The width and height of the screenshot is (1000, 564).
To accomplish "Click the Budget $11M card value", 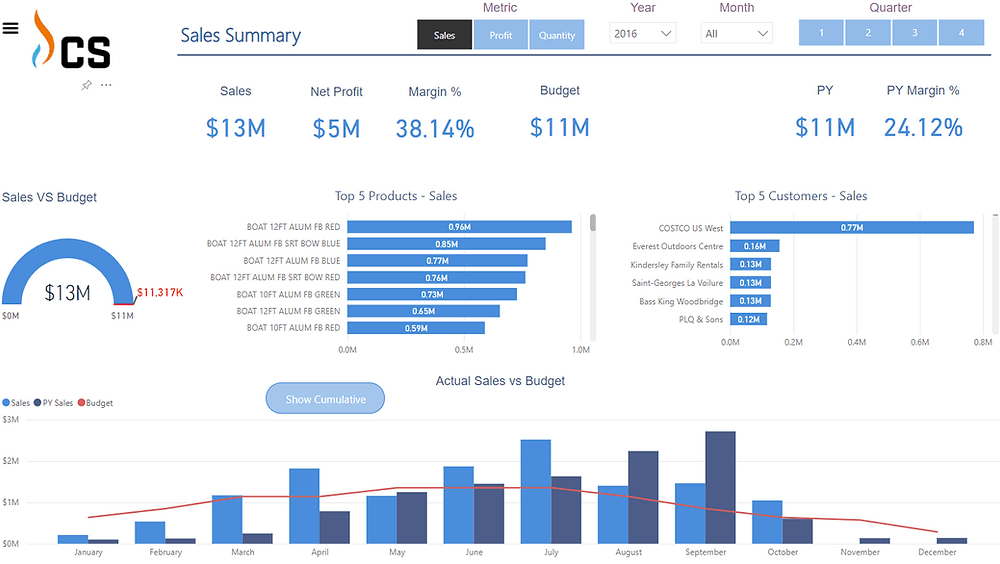I will pyautogui.click(x=559, y=128).
